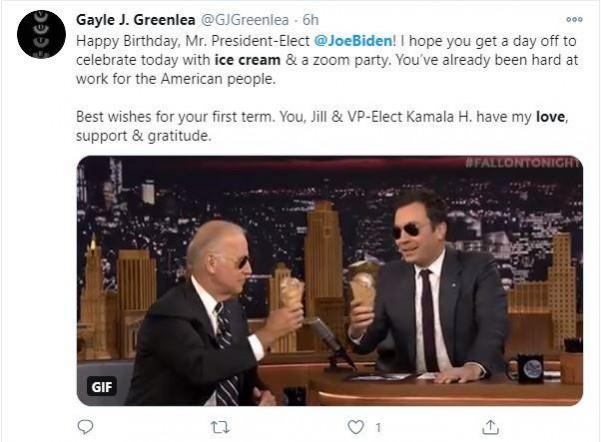
Task: Open the share tweet icon
Action: [490, 427]
